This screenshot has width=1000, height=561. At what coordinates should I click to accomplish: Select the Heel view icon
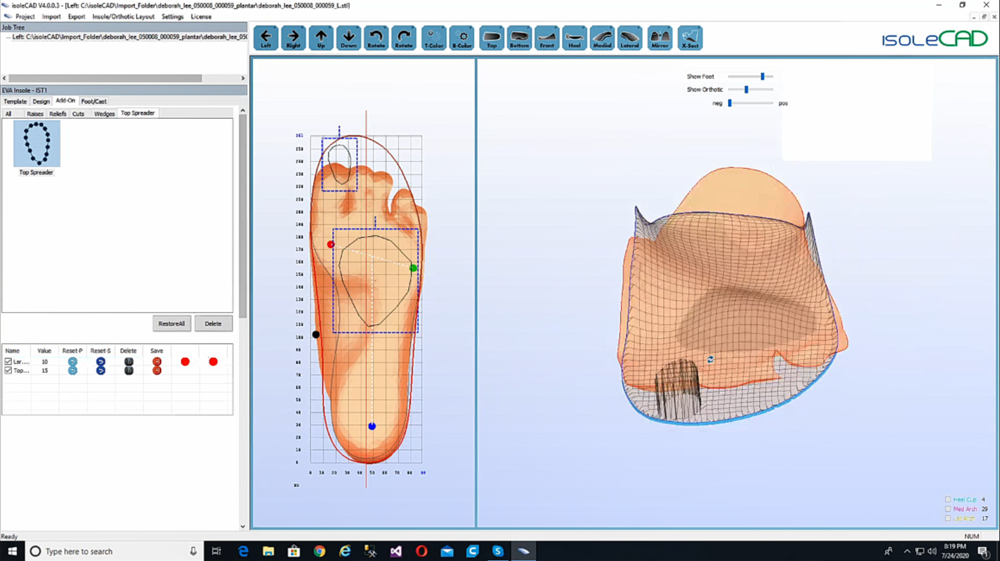[574, 38]
